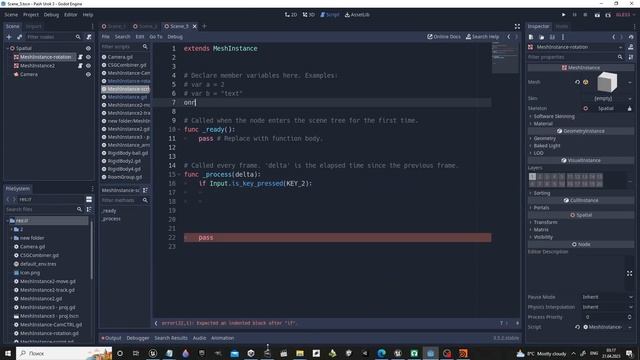Expand the Material section
Viewport: 640px width, 360px height.
(x=543, y=124)
